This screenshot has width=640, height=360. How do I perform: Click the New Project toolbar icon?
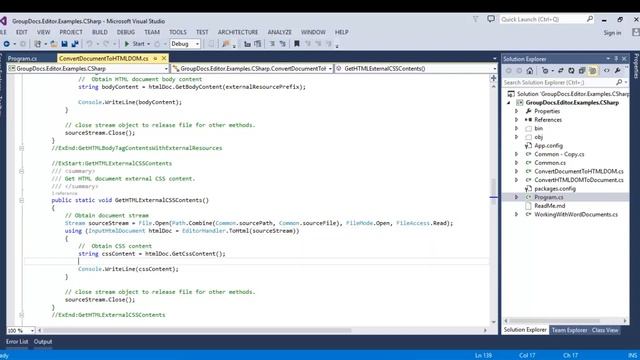[x=38, y=44]
